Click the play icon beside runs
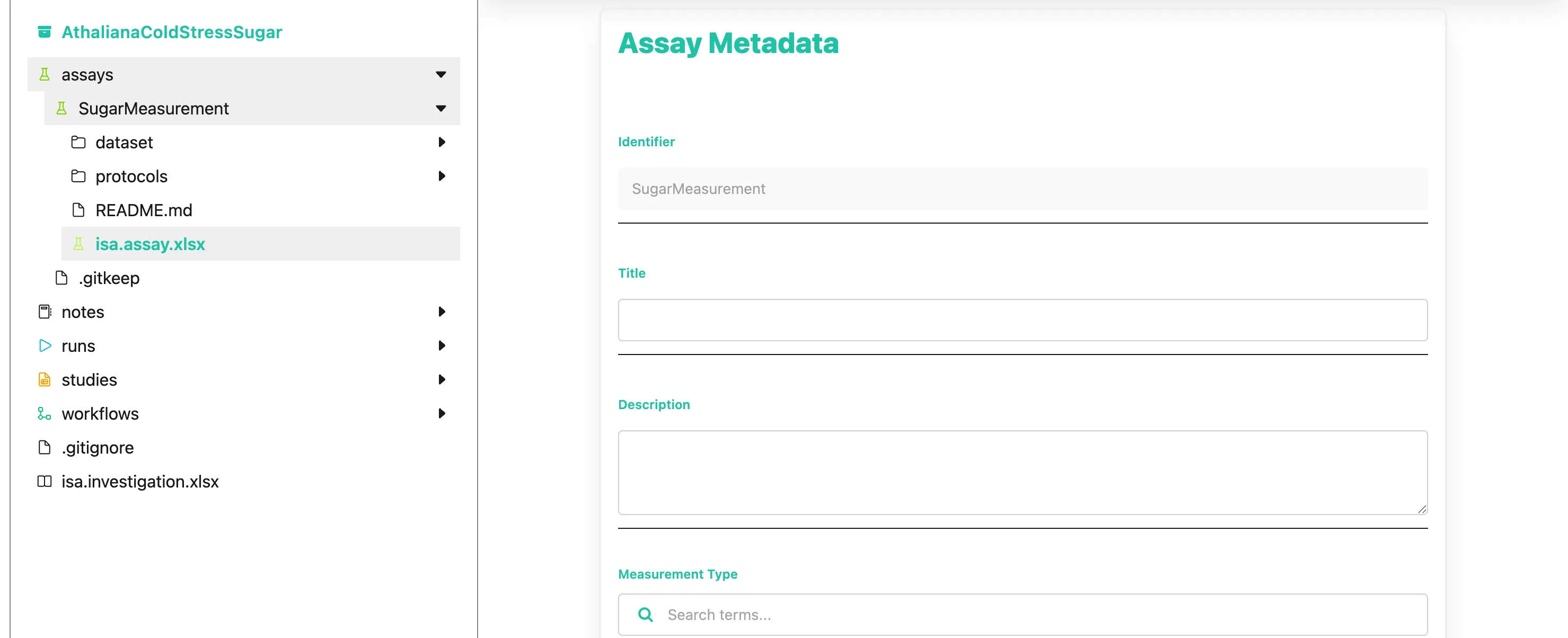The height and width of the screenshot is (638, 1568). coord(45,345)
